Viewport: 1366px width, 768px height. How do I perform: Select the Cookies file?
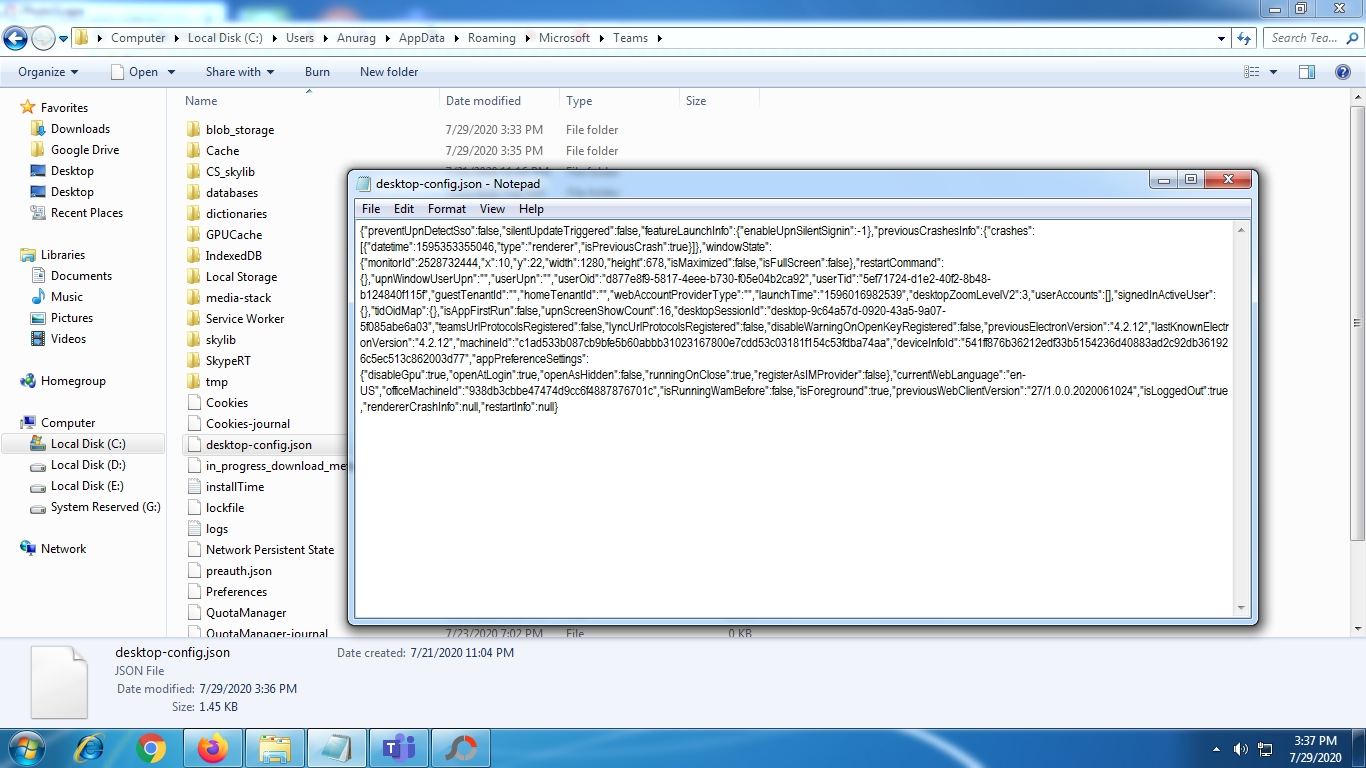[227, 403]
